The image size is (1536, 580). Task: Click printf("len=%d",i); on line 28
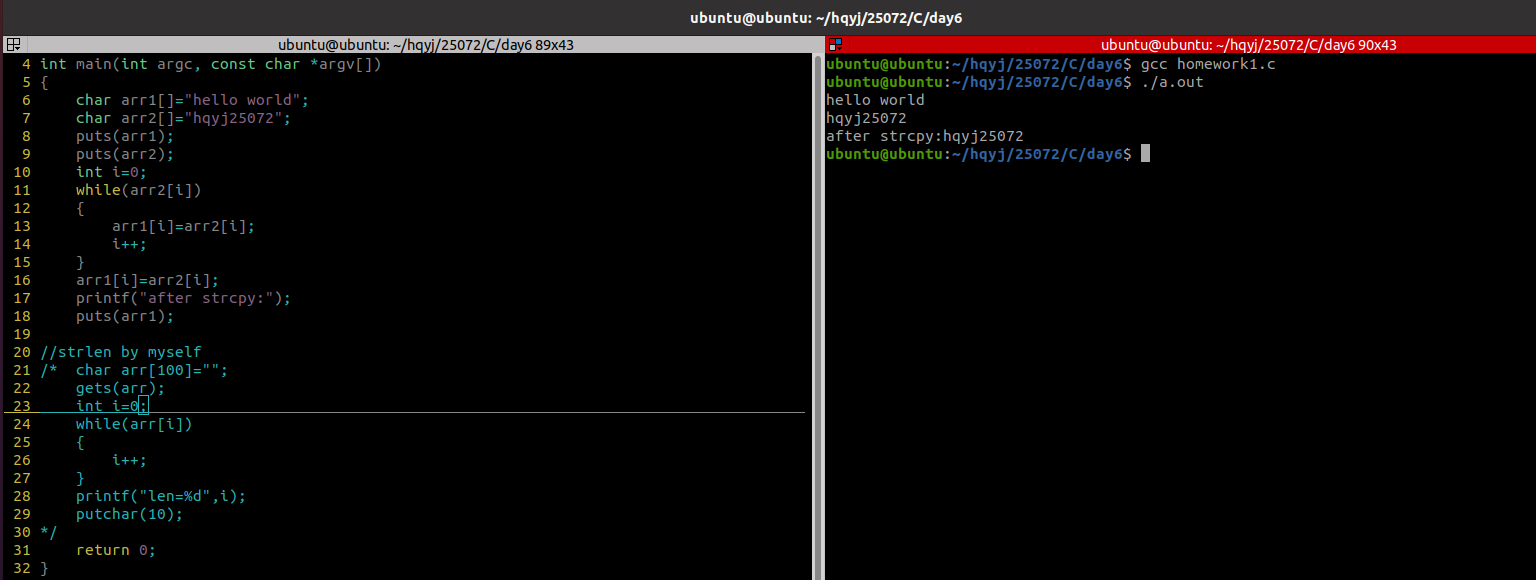[161, 496]
